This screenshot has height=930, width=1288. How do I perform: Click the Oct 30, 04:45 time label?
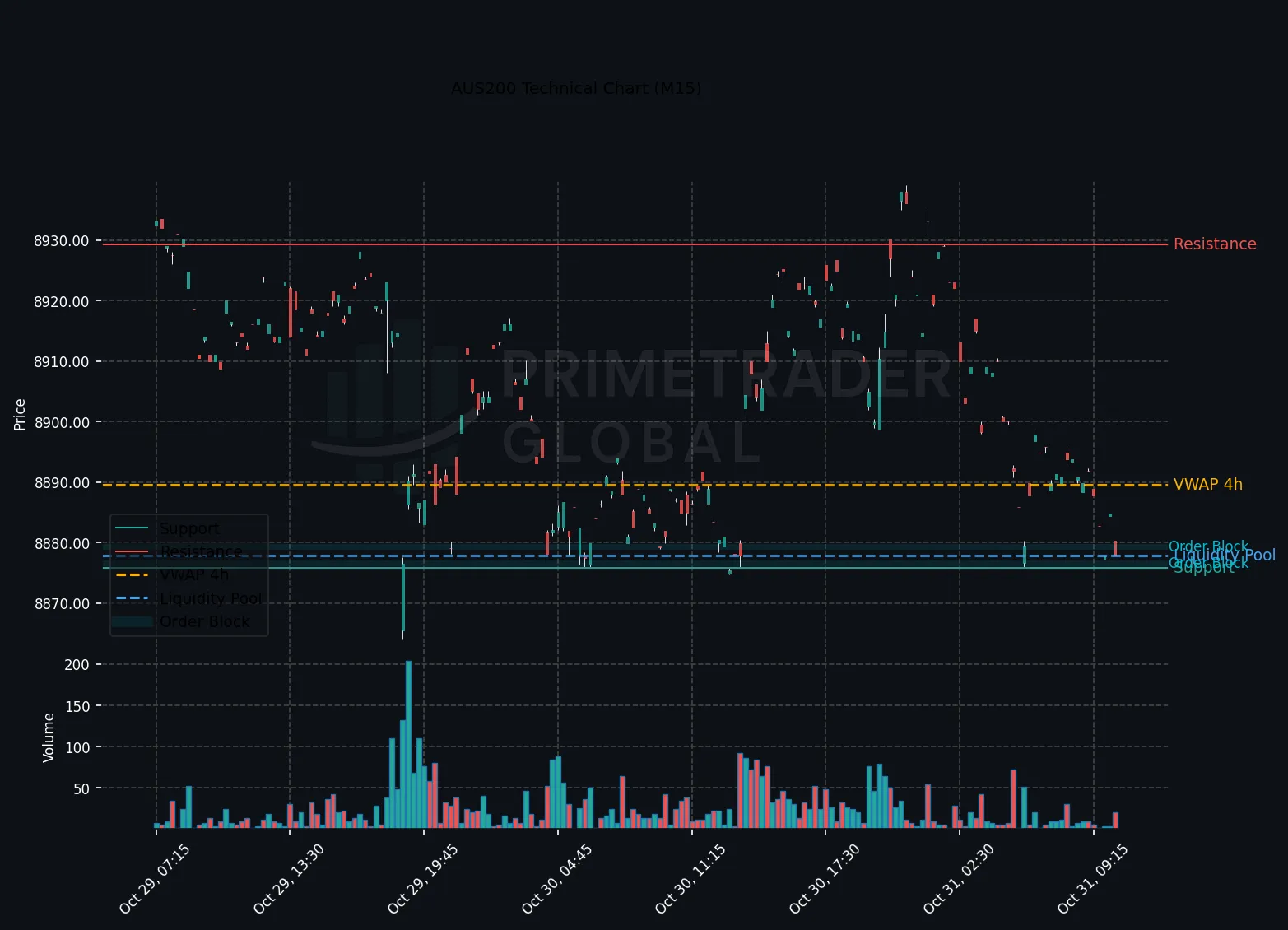(556, 878)
